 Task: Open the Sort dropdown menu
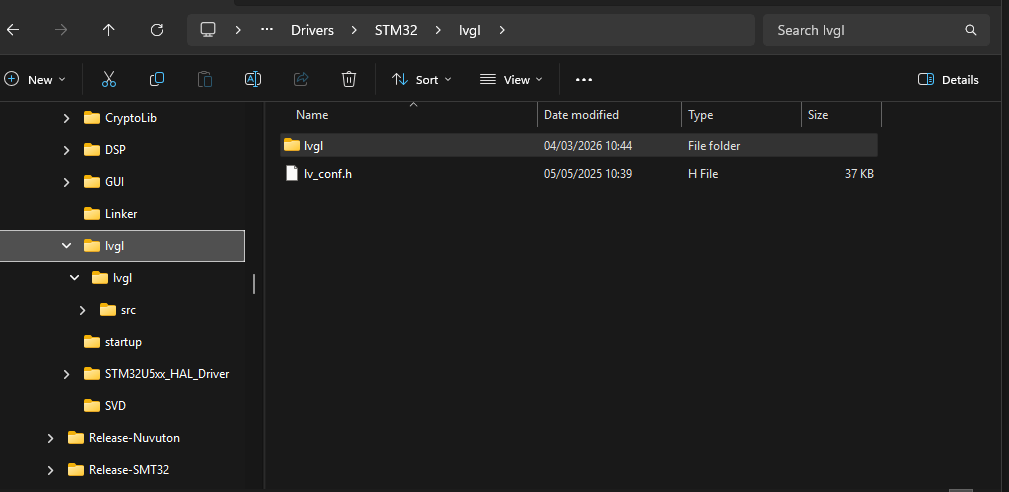click(x=421, y=79)
